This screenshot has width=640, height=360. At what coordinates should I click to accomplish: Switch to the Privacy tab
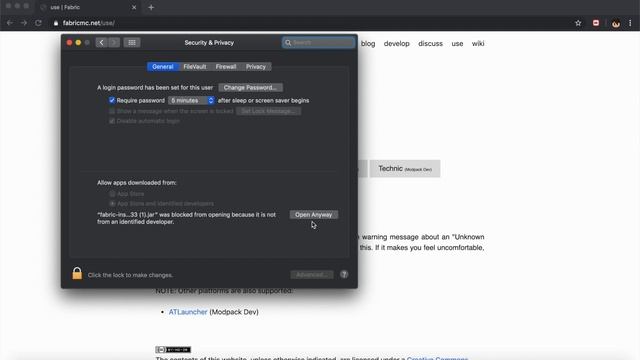click(256, 67)
